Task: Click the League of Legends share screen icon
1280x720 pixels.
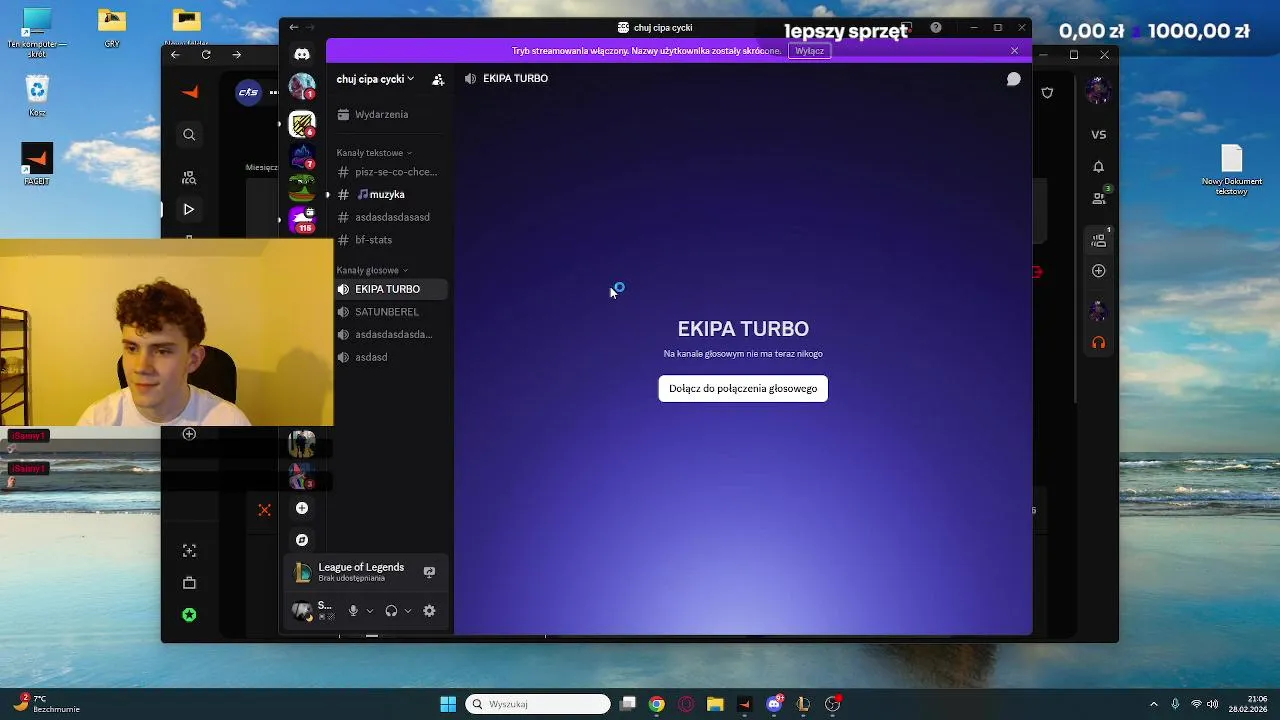Action: click(429, 572)
